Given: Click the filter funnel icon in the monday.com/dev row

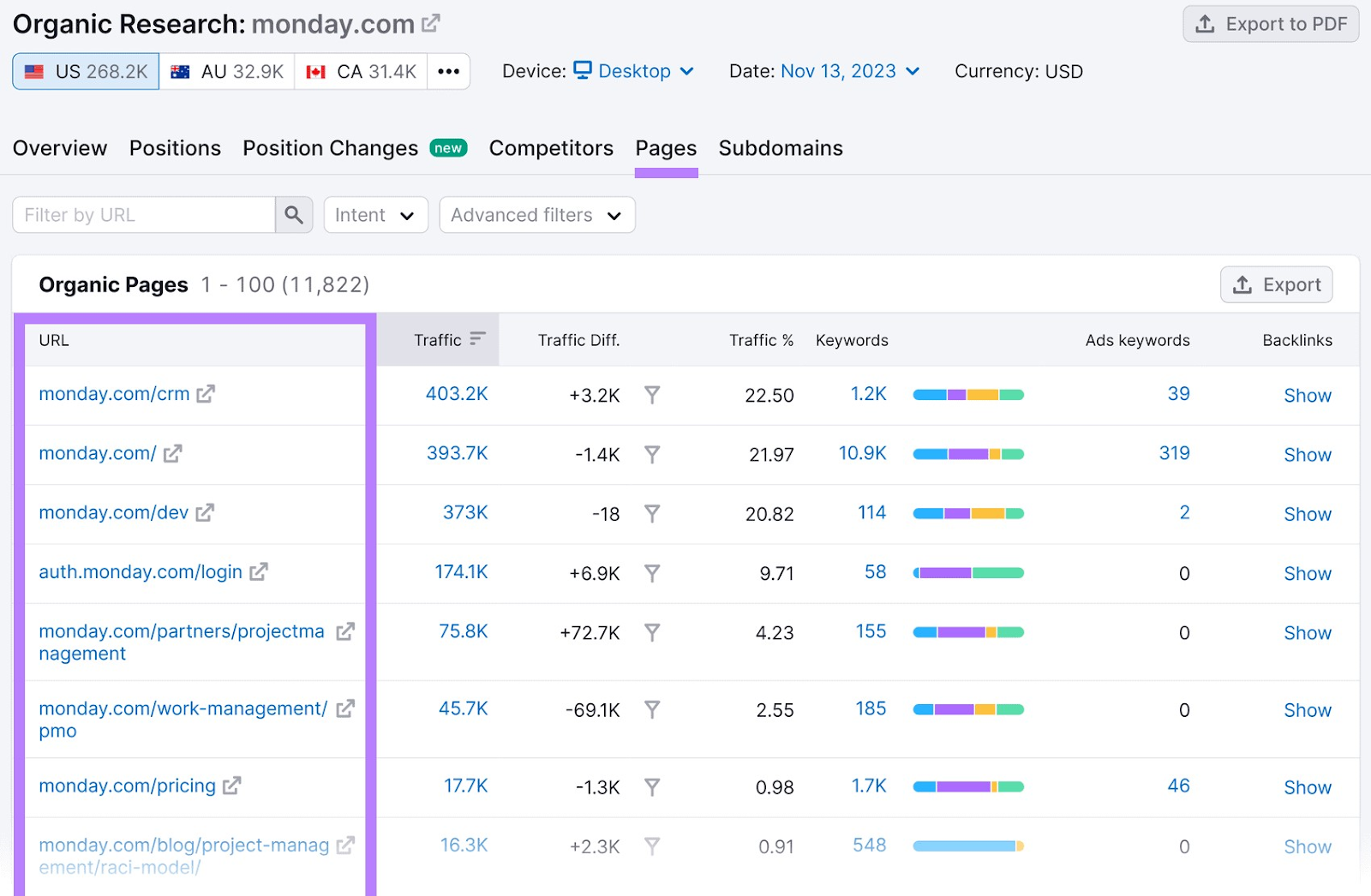Looking at the screenshot, I should [652, 513].
